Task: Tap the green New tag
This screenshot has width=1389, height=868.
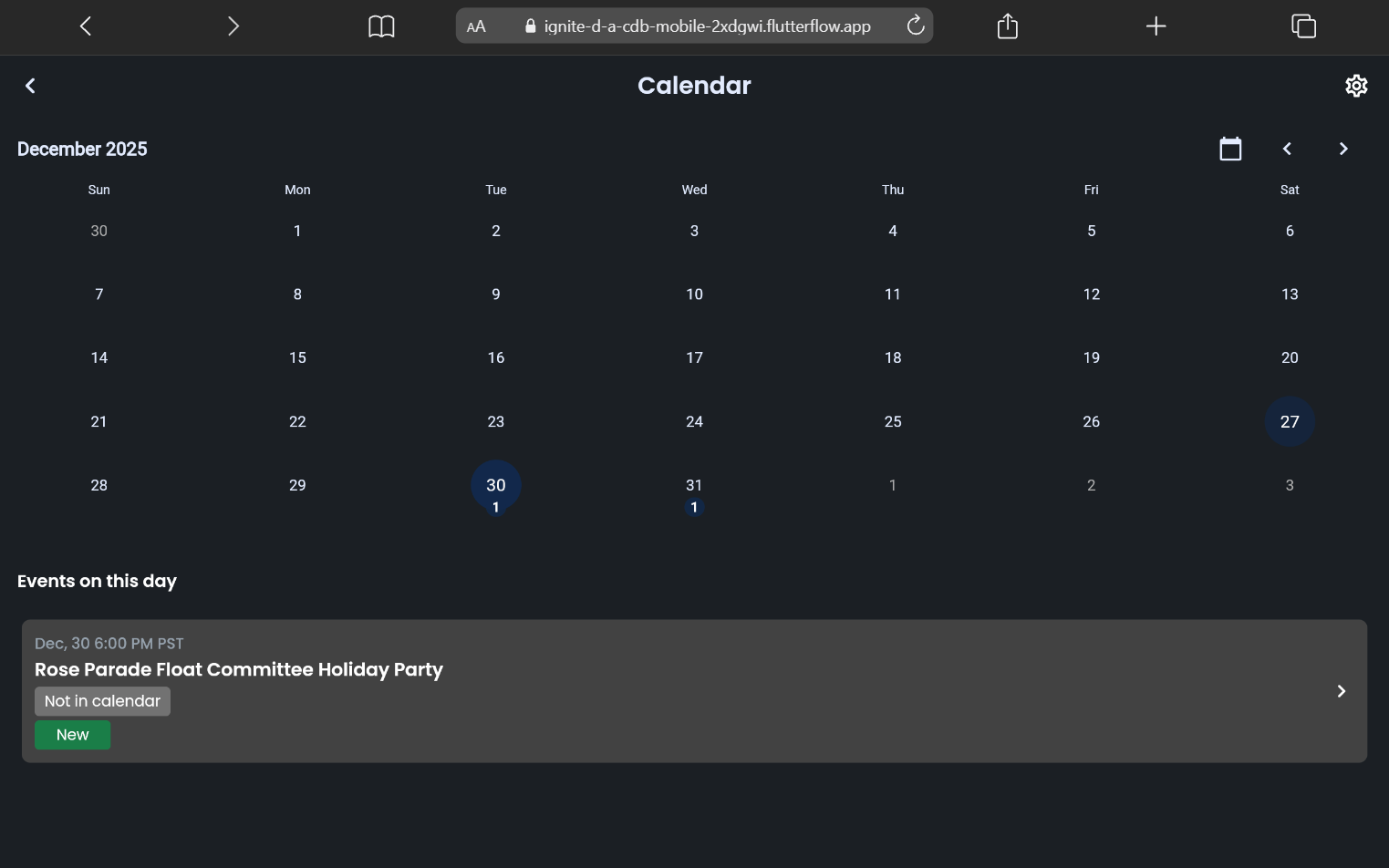Action: (x=73, y=735)
